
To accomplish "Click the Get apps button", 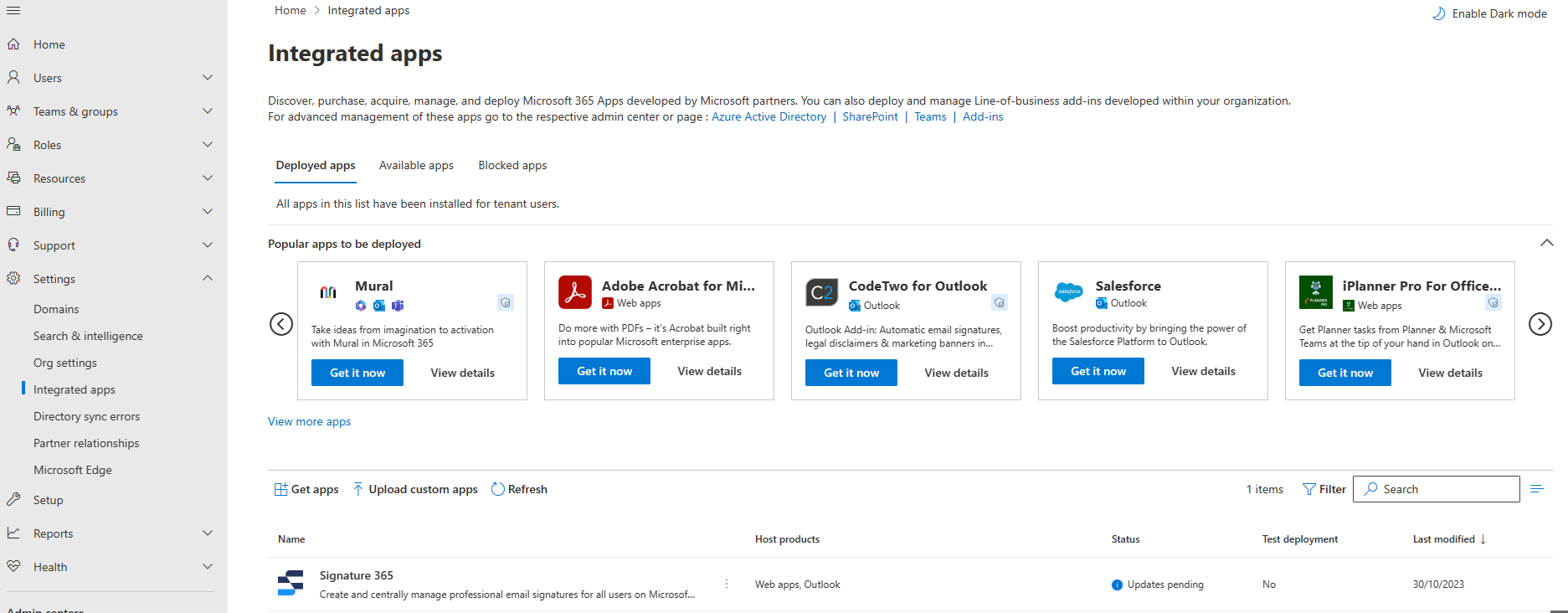I will [306, 489].
